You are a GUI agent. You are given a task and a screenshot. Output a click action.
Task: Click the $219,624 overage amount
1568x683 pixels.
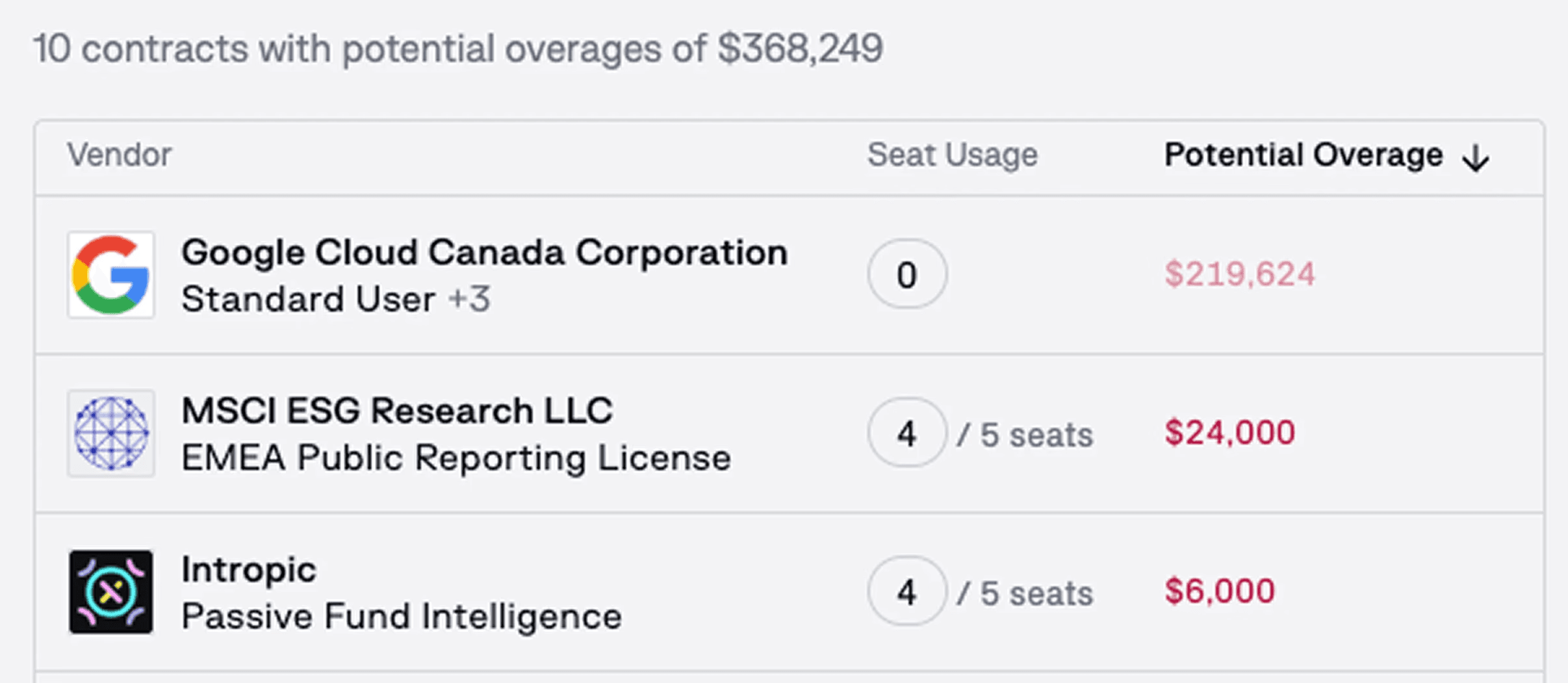pos(1239,274)
